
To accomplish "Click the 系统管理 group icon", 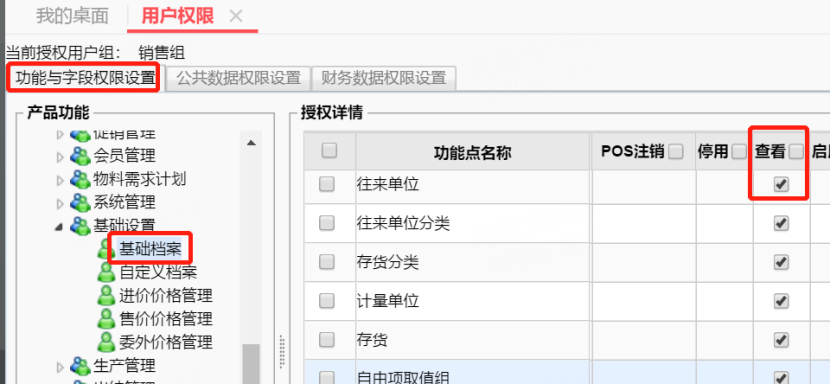I will [80, 202].
